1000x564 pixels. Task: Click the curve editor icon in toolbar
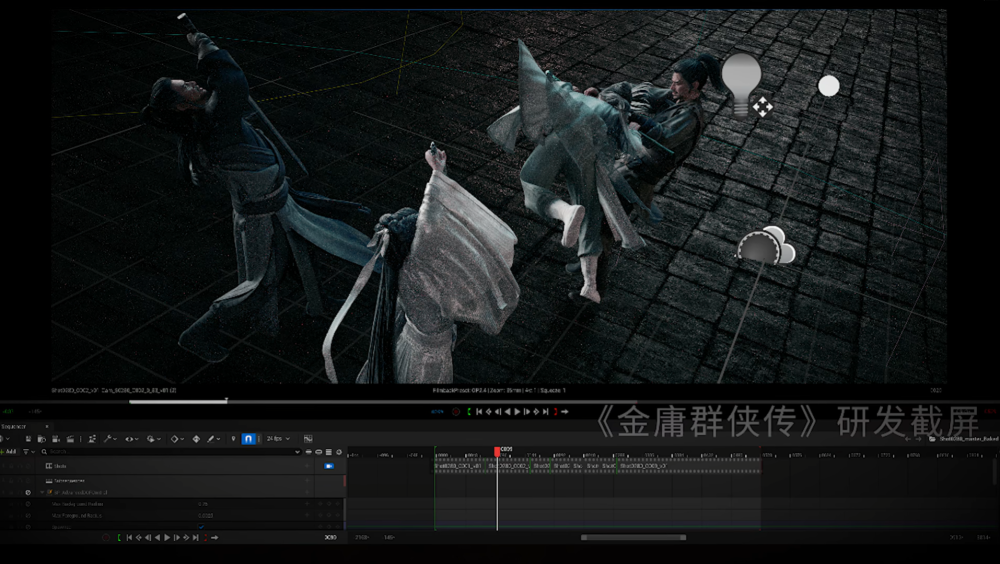[308, 438]
